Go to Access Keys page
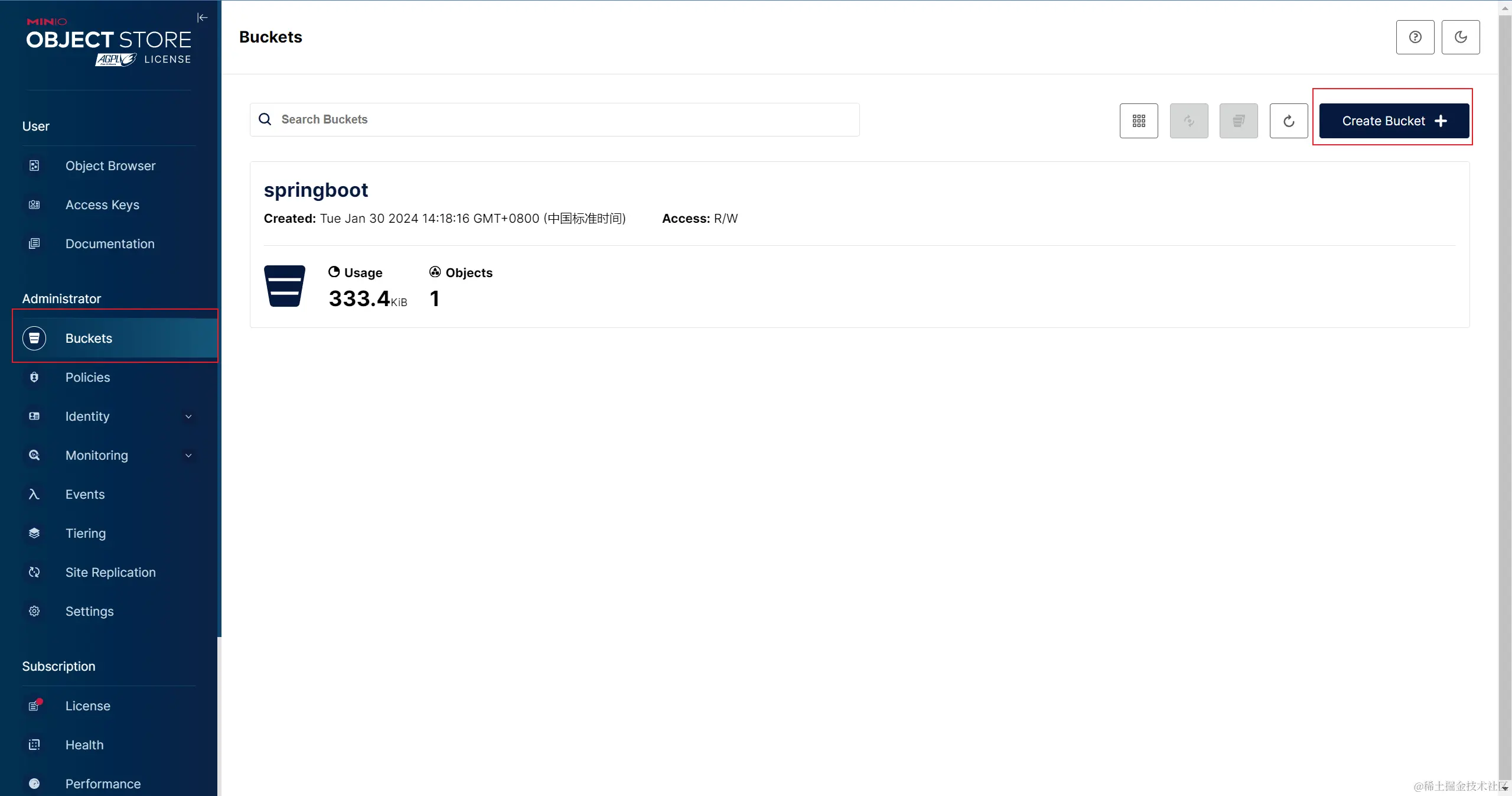Image resolution: width=1512 pixels, height=796 pixels. [102, 205]
